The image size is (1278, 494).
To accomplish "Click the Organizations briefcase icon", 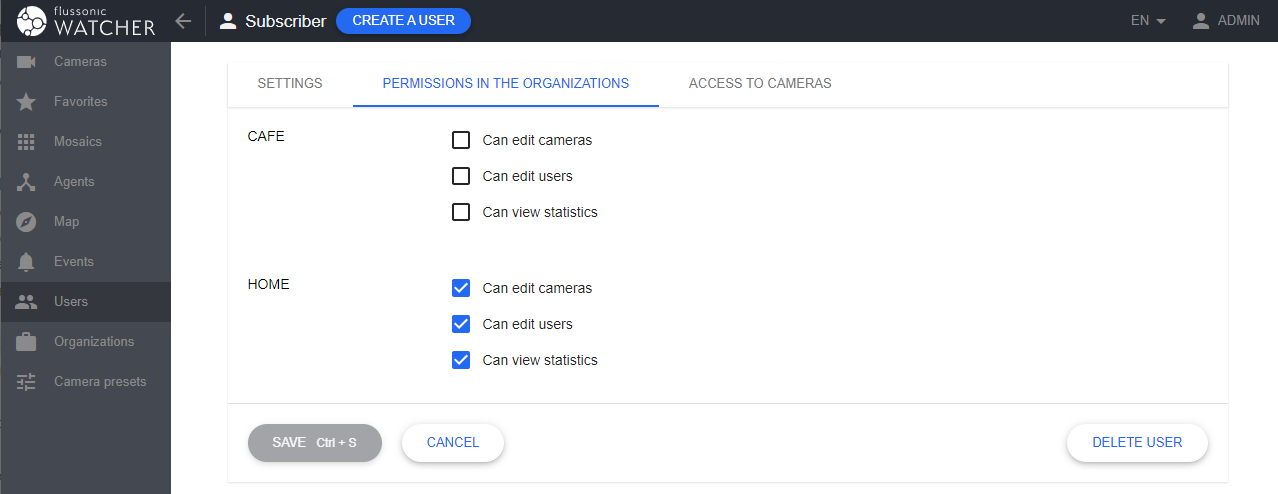I will pos(27,342).
